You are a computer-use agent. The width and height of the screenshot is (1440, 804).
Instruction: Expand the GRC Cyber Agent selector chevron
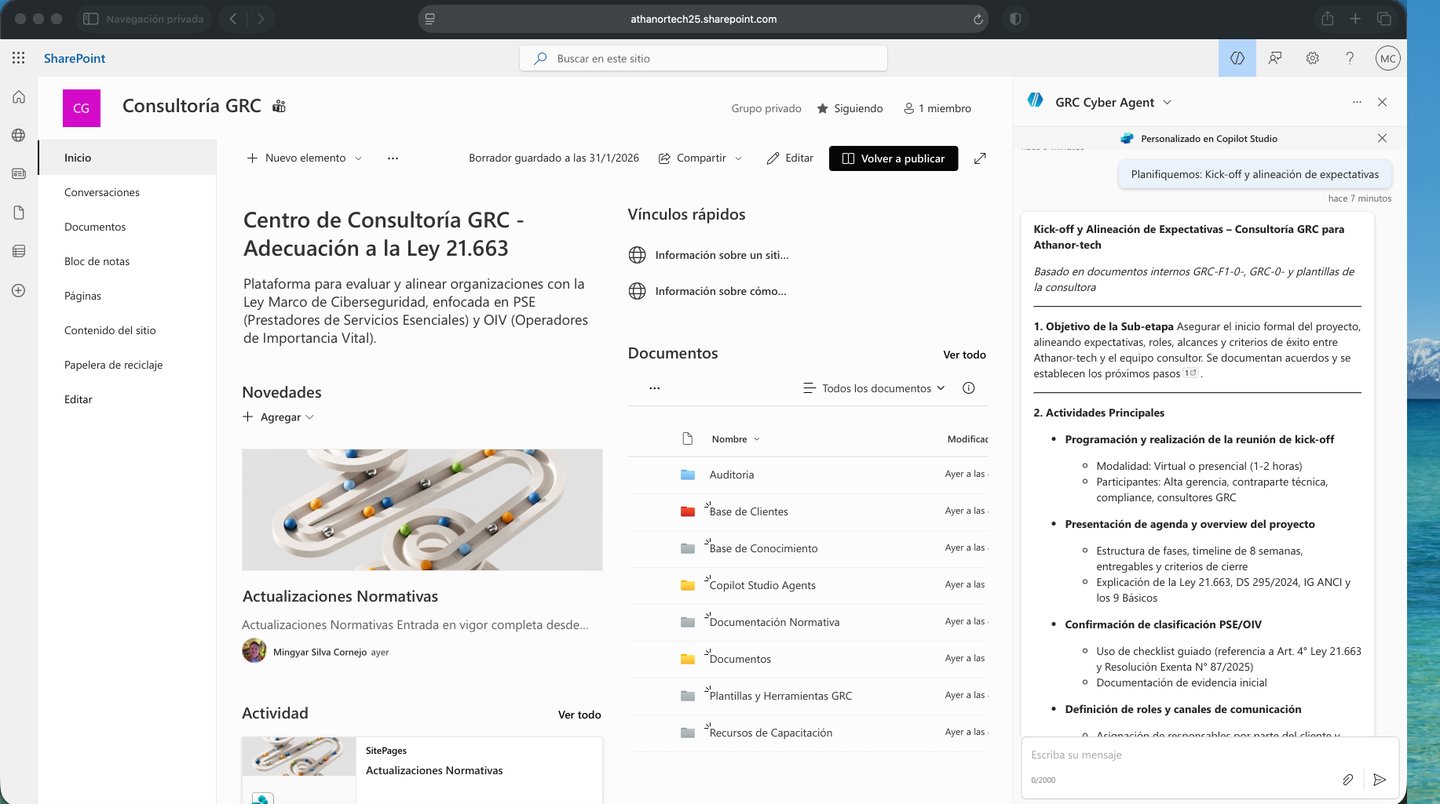(1167, 102)
